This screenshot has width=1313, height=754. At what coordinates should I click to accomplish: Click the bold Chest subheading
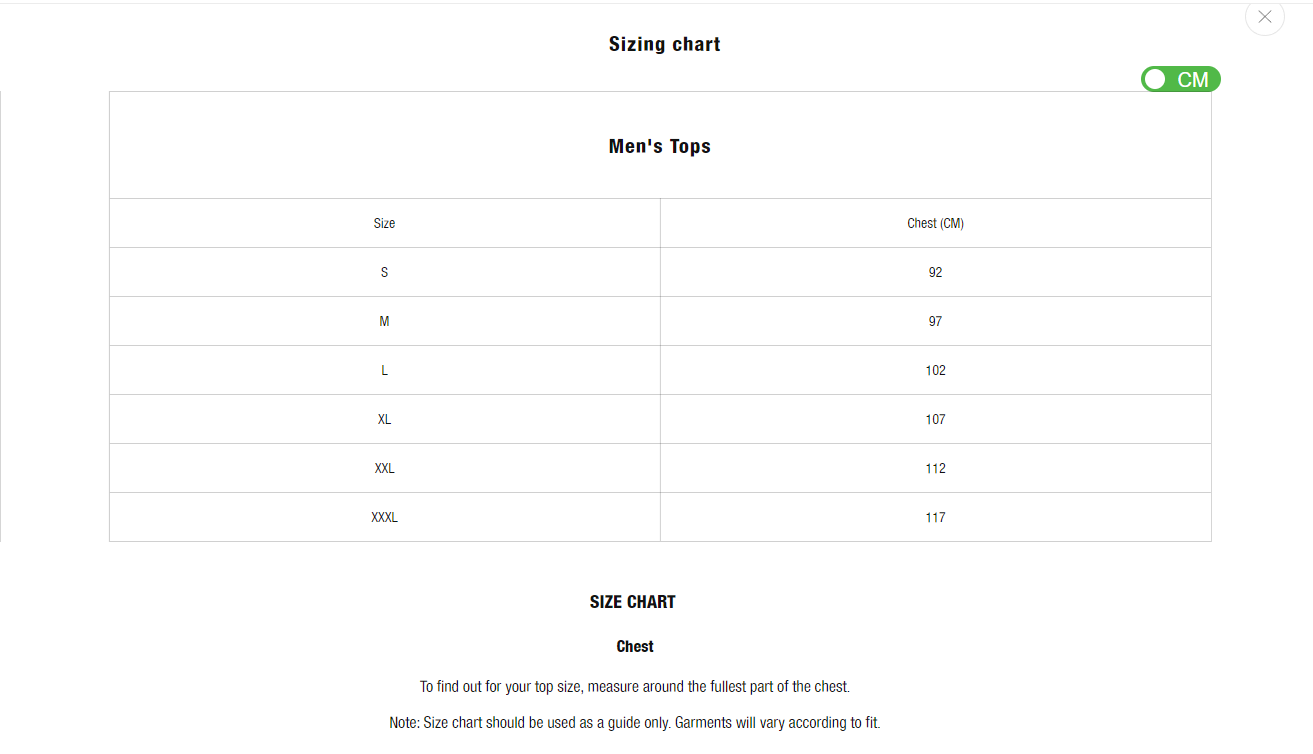click(635, 646)
